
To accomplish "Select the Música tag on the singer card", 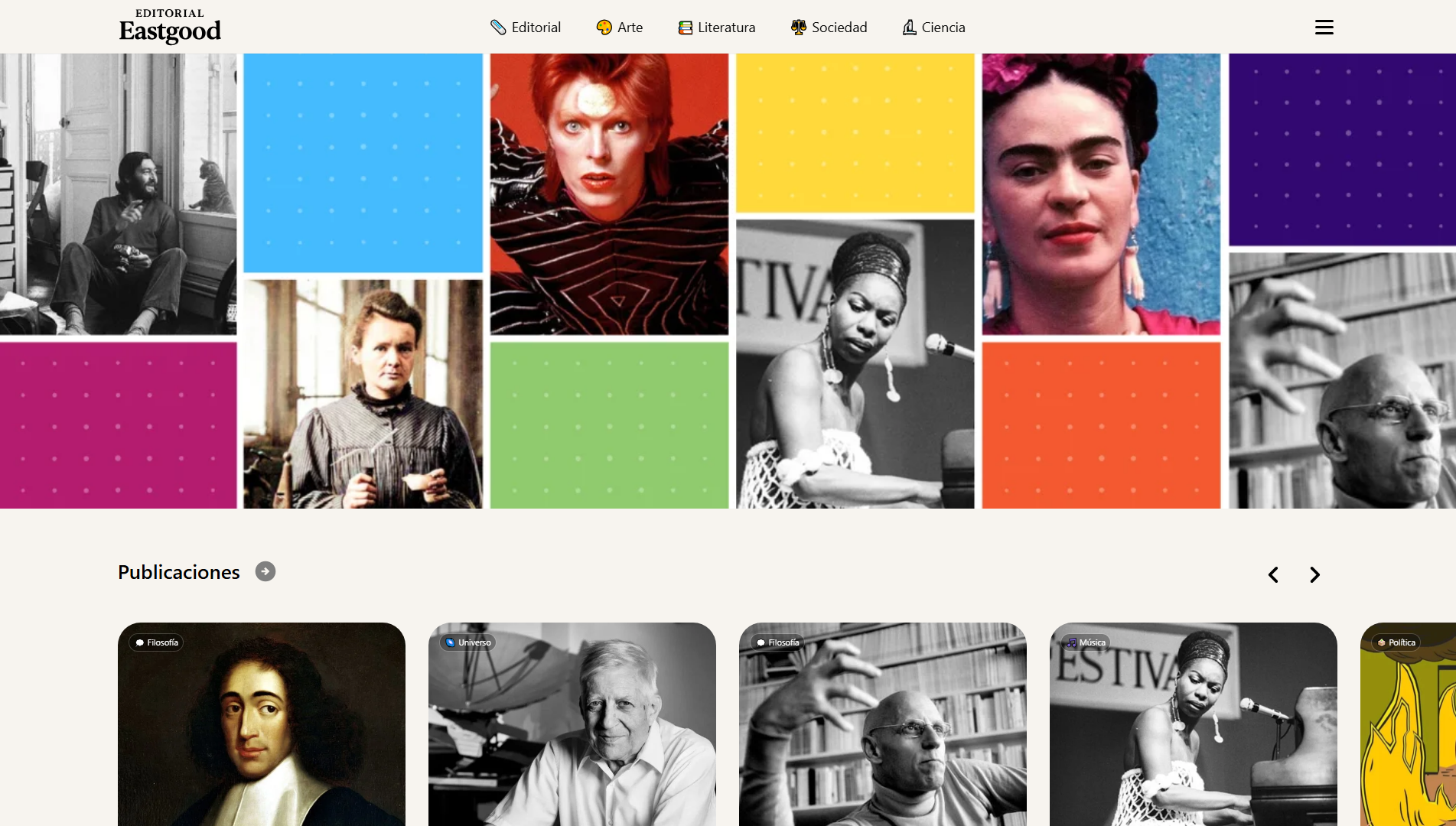I will pos(1086,642).
